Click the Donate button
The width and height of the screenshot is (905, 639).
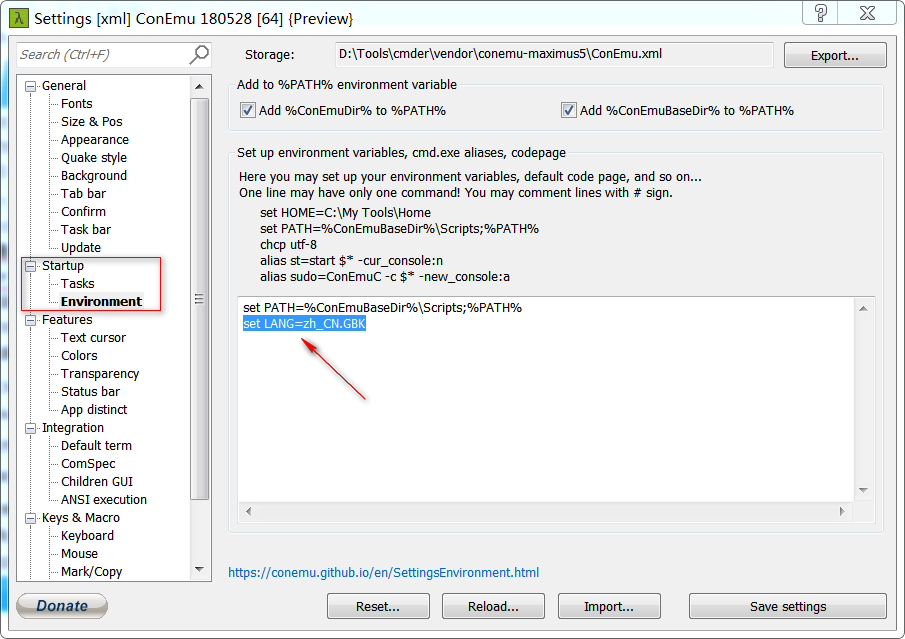click(x=62, y=606)
